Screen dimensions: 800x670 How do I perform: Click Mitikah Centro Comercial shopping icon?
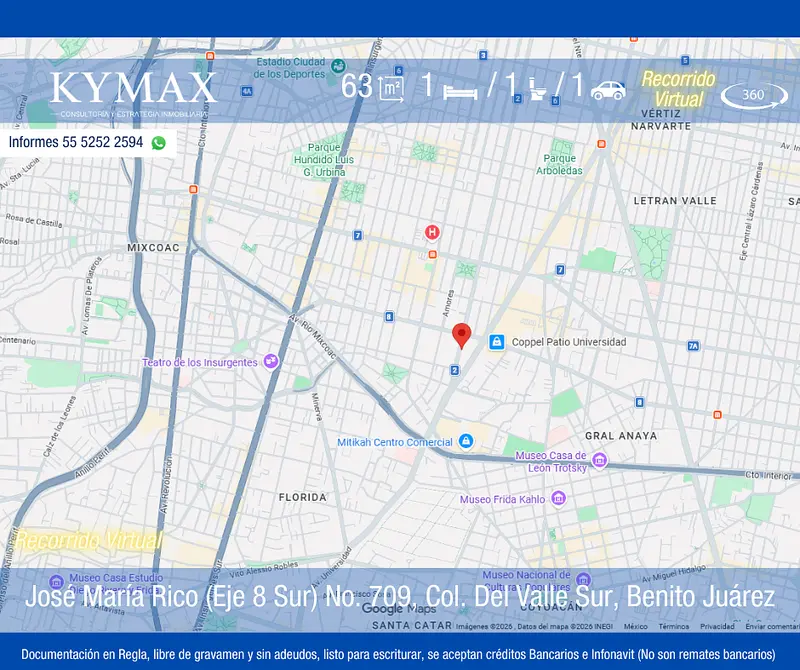pyautogui.click(x=465, y=441)
